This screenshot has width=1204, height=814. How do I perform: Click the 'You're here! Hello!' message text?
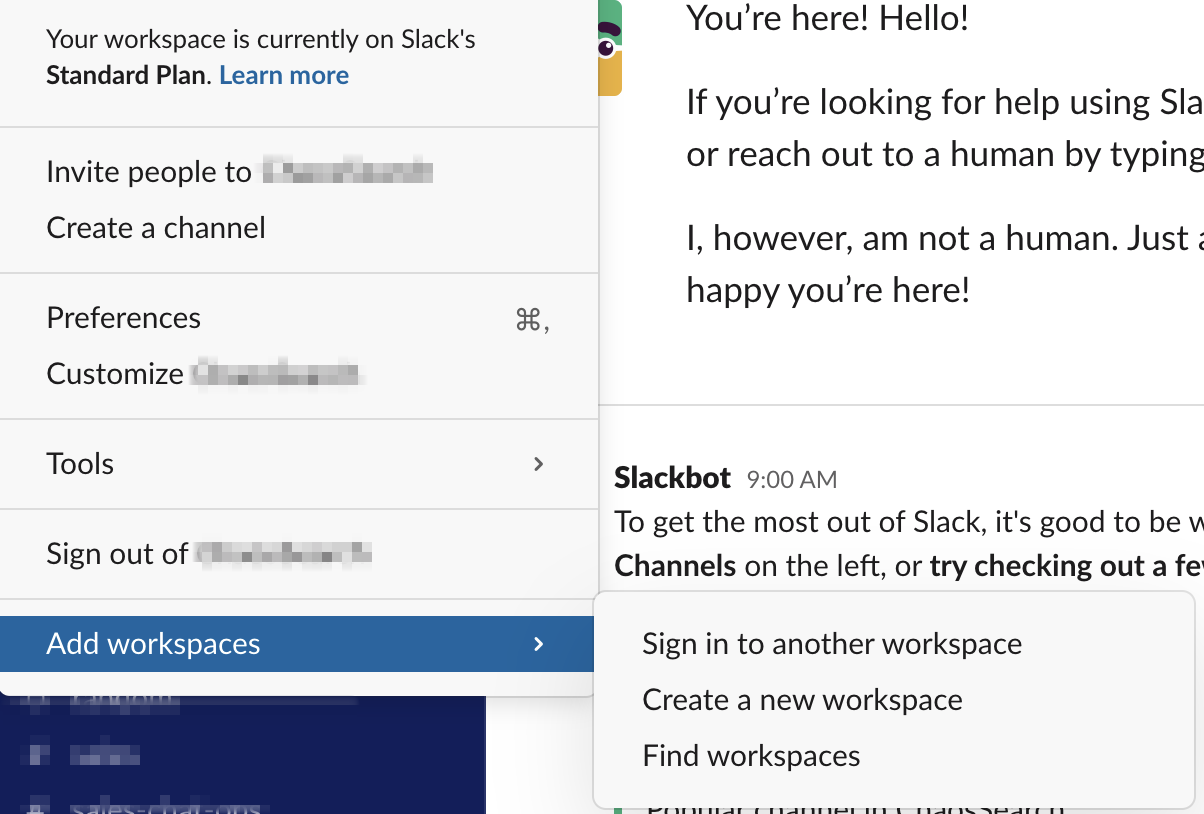click(x=827, y=18)
